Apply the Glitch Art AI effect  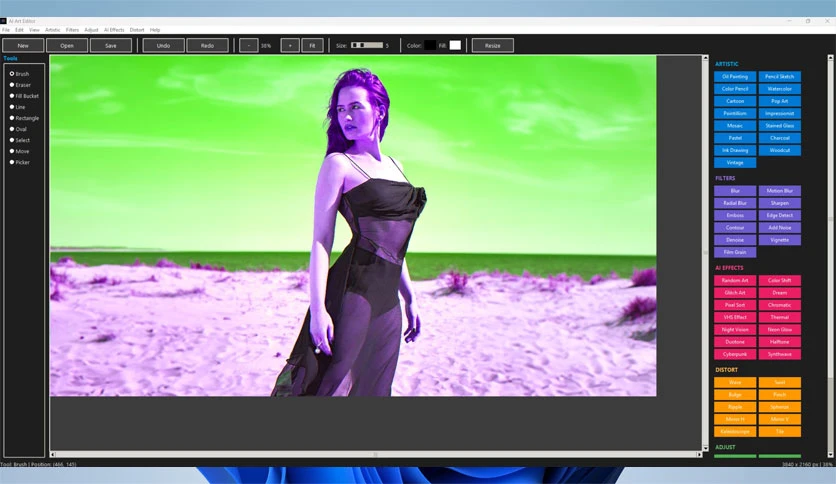(x=735, y=292)
